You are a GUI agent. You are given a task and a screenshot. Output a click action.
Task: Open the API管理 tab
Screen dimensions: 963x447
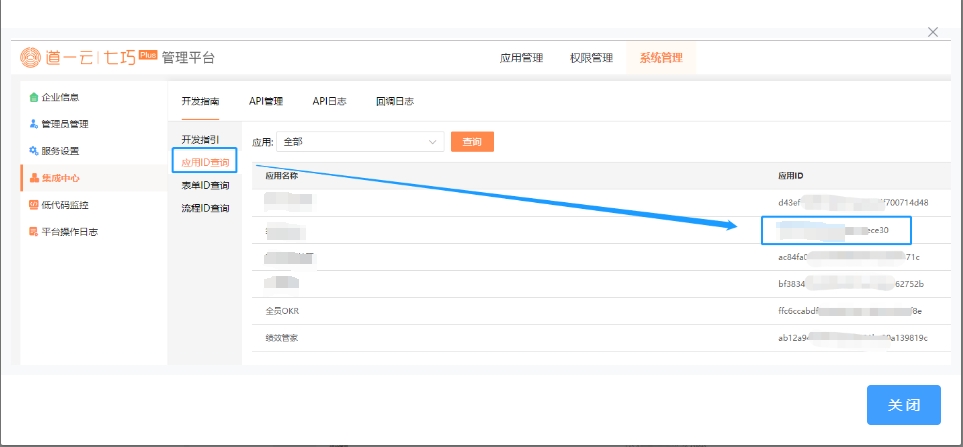pyautogui.click(x=266, y=101)
